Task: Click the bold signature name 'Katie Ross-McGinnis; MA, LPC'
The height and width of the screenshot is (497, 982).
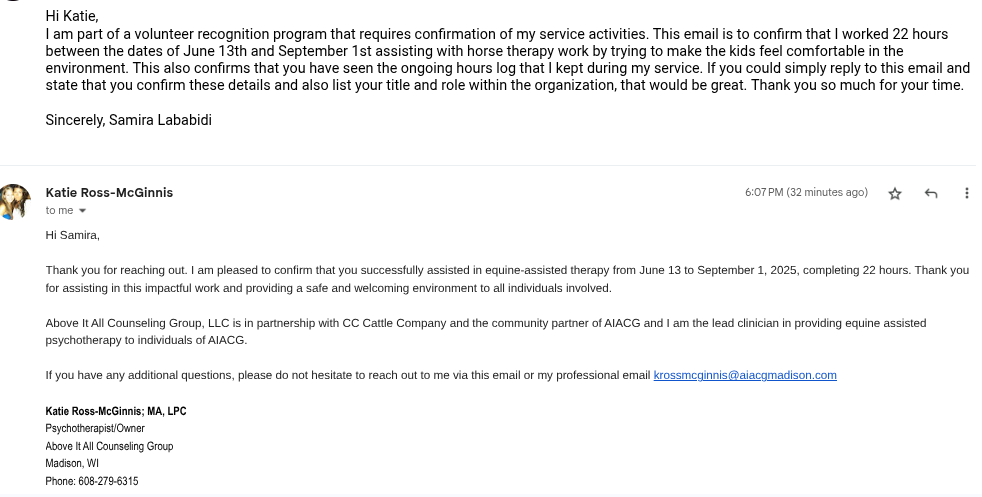Action: 116,411
